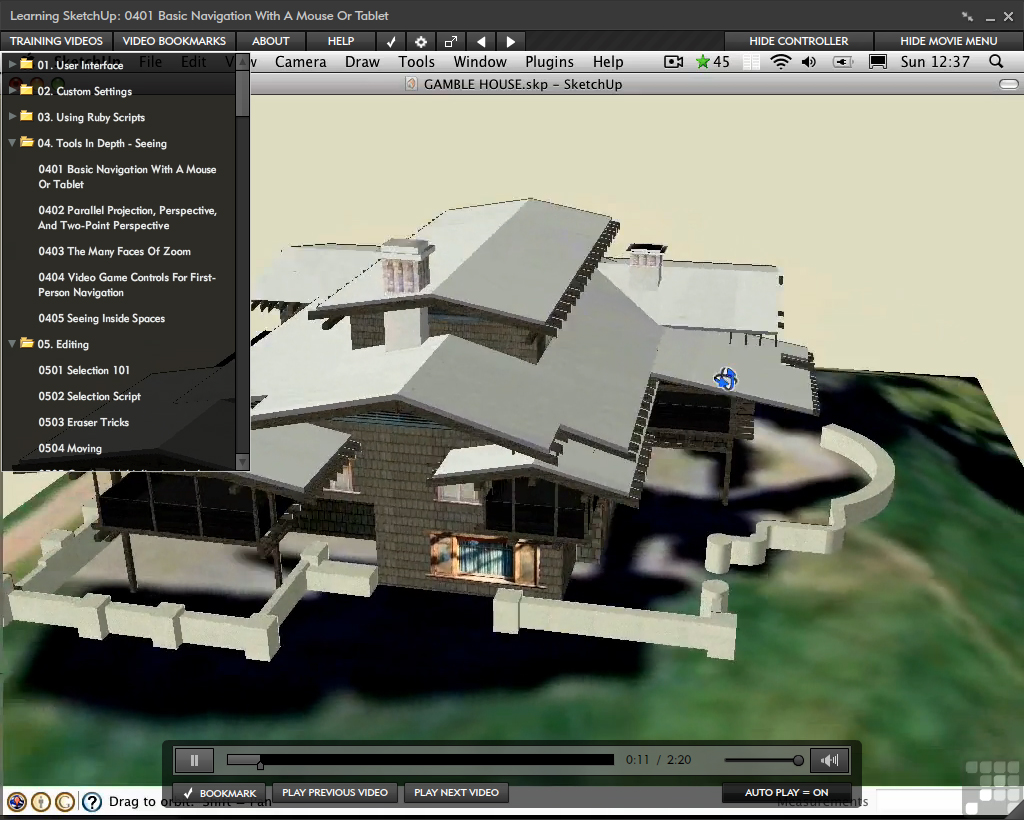The width and height of the screenshot is (1024, 820).
Task: Click the folder icon for 02. Custom Settings
Action: point(26,90)
